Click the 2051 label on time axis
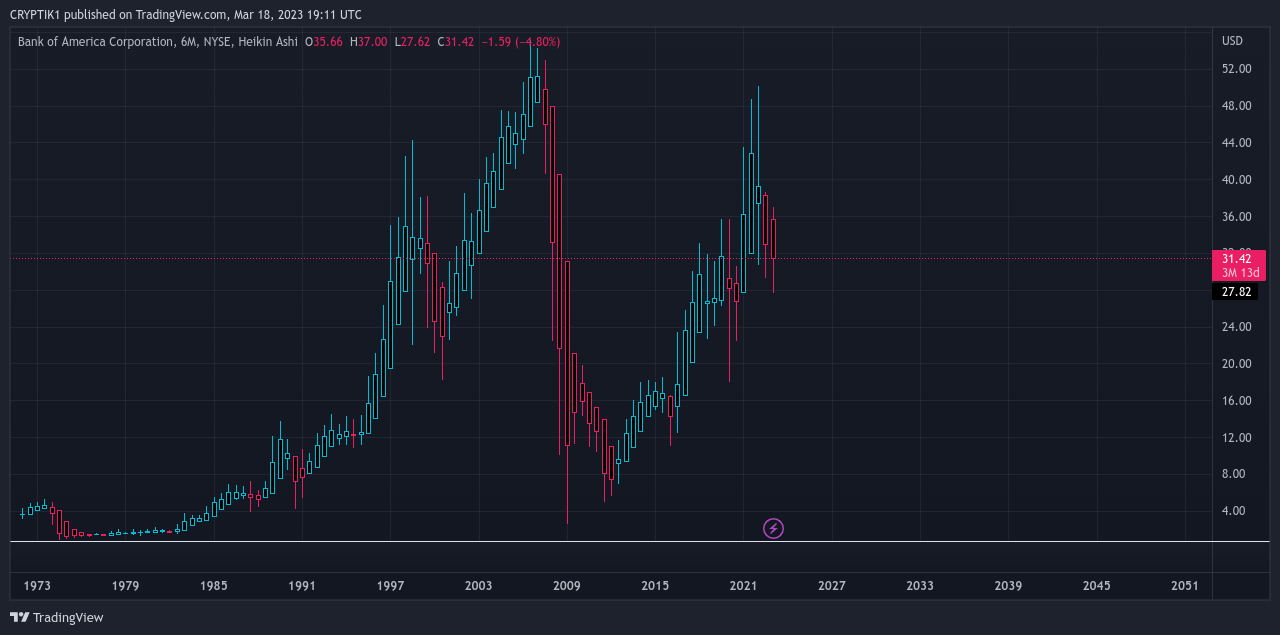This screenshot has height=635, width=1280. tap(1185, 586)
